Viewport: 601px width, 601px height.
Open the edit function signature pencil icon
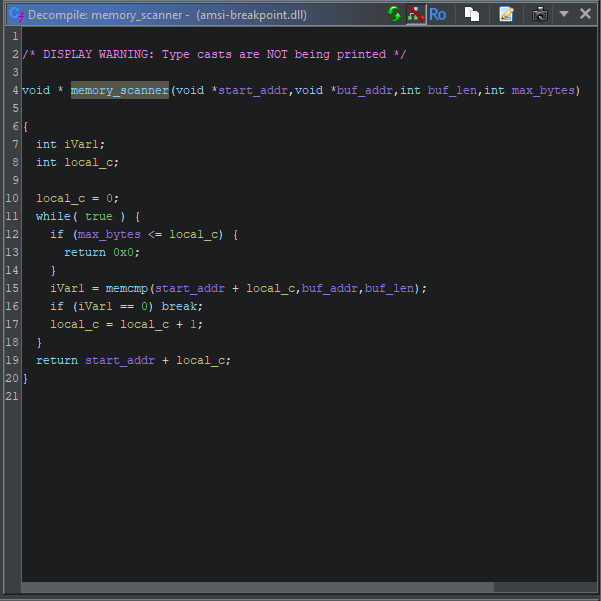[x=506, y=15]
